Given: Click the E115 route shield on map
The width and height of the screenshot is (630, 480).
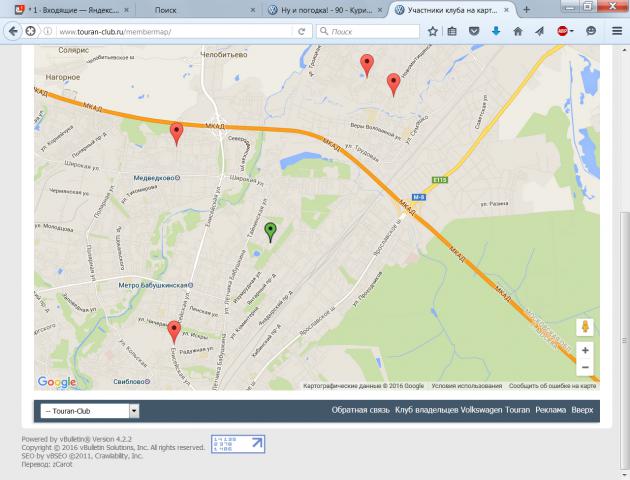Looking at the screenshot, I should 440,180.
